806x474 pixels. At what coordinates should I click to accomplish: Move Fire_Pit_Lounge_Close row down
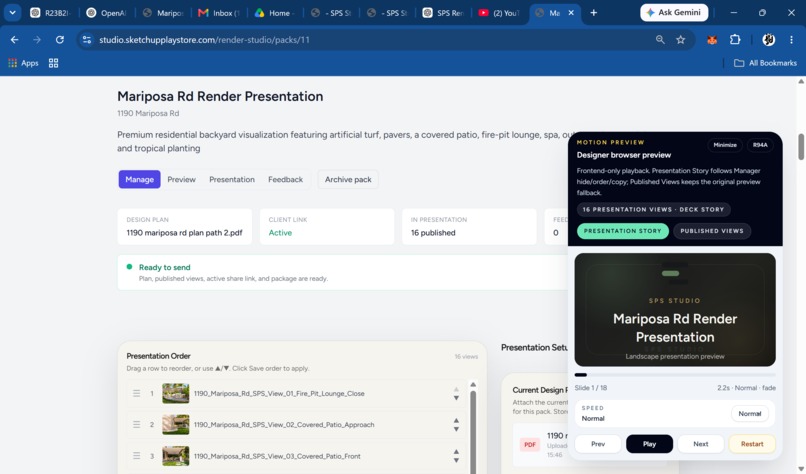click(456, 398)
